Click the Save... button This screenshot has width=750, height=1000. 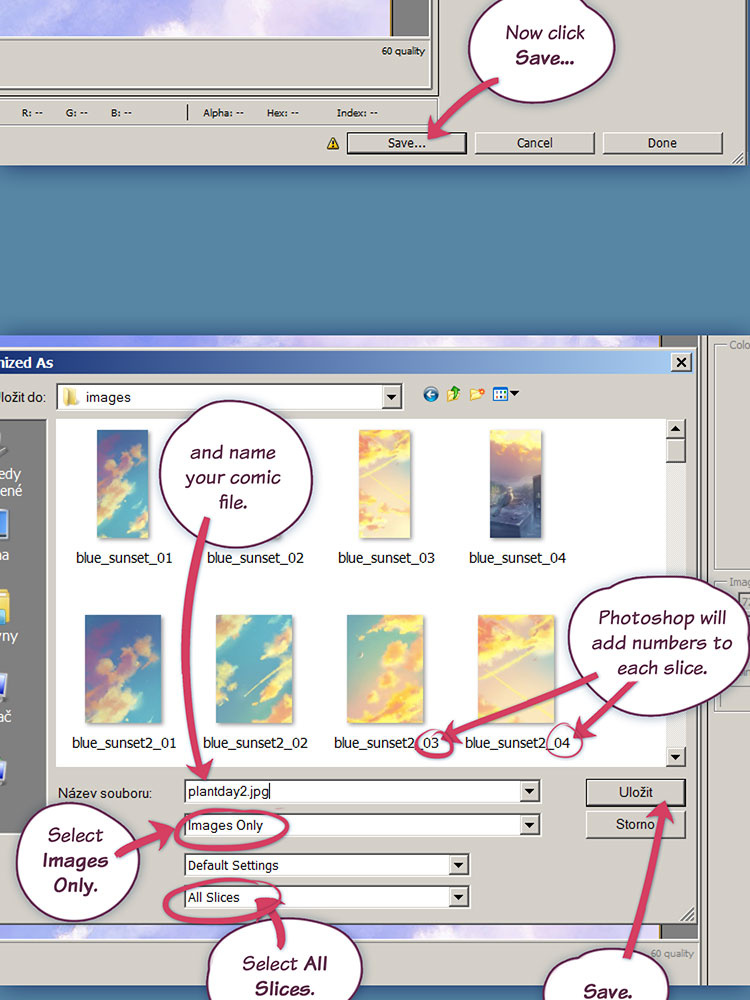click(406, 143)
